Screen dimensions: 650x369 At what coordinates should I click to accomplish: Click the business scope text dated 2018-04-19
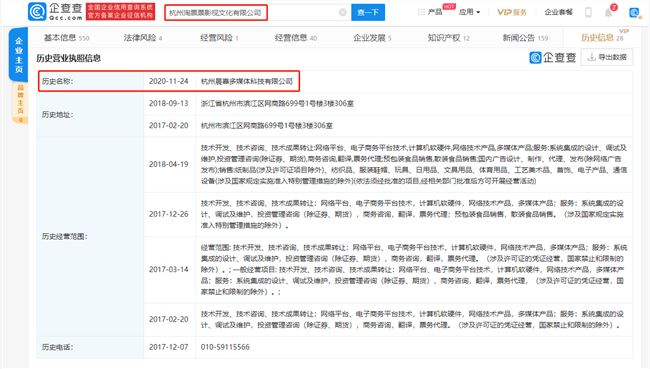[414, 164]
